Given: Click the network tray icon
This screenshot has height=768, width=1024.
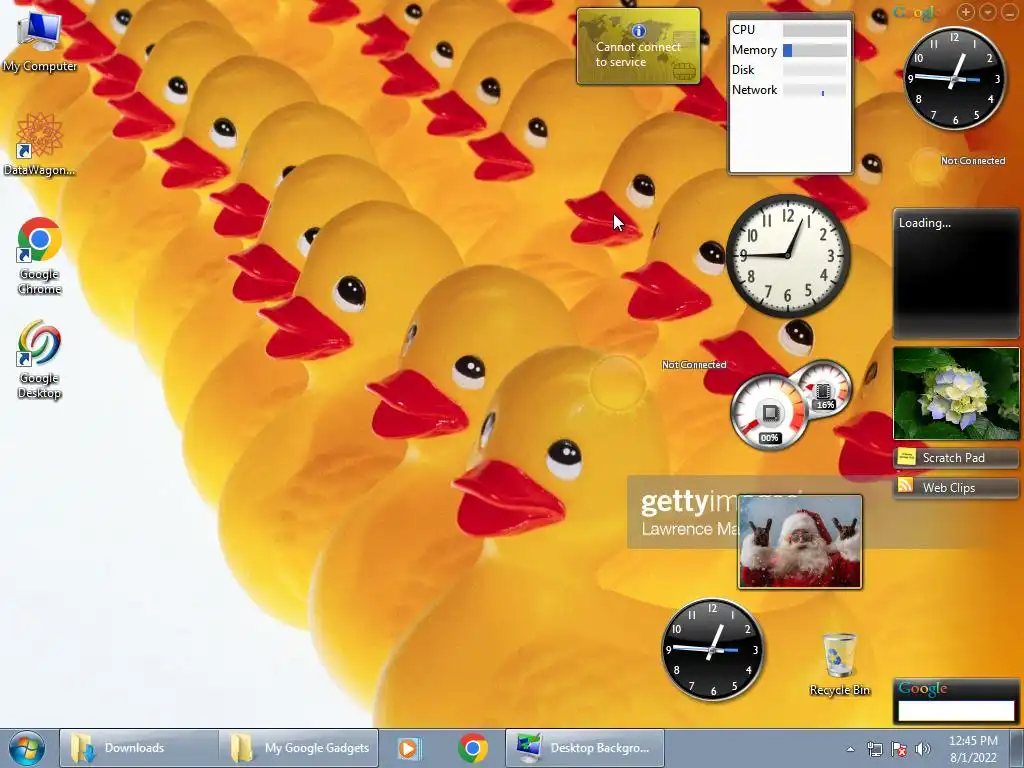Looking at the screenshot, I should pyautogui.click(x=874, y=749).
